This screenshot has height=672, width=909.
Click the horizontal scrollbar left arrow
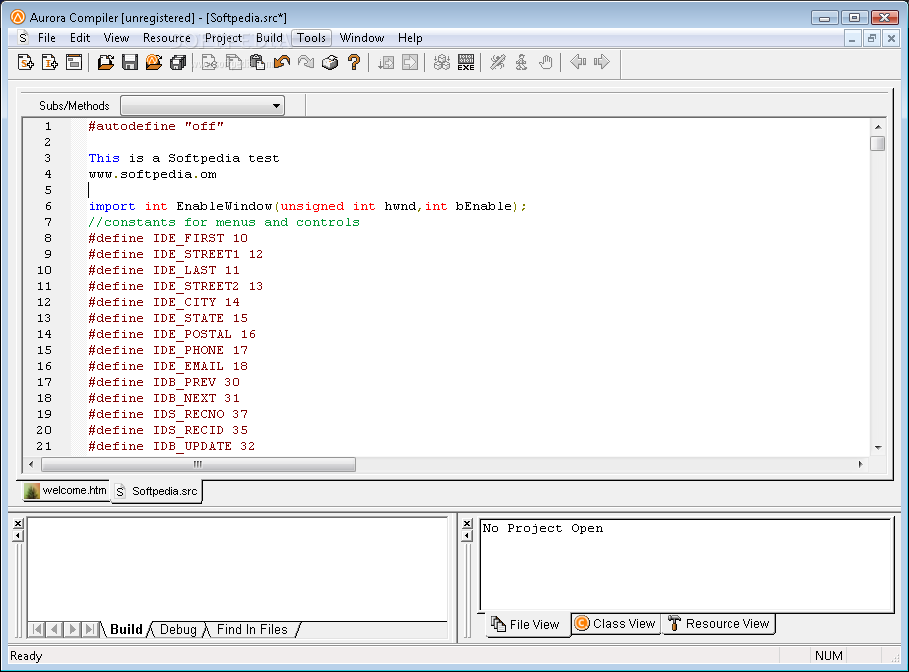pos(31,464)
